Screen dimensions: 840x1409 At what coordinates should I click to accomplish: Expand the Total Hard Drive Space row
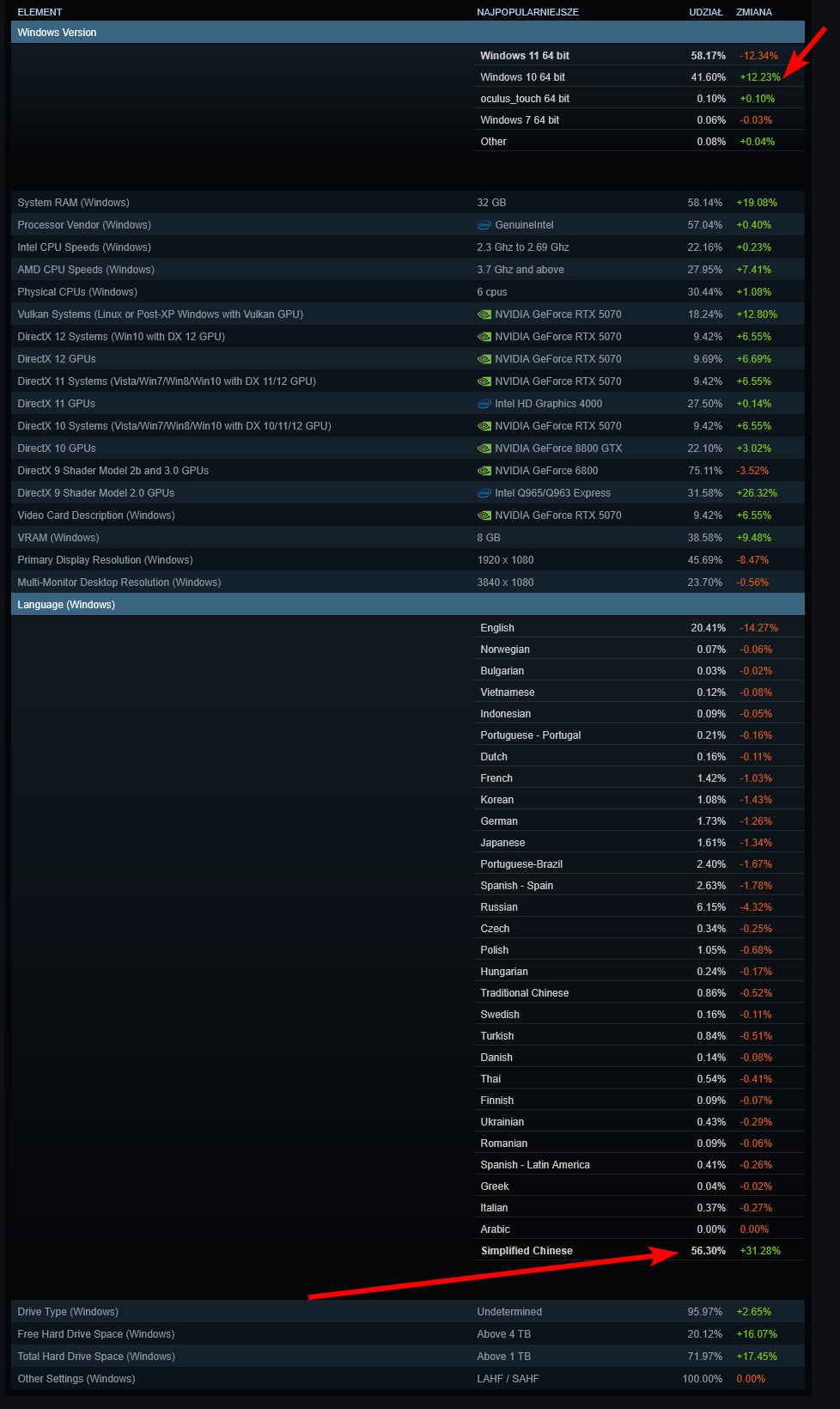click(x=408, y=1357)
